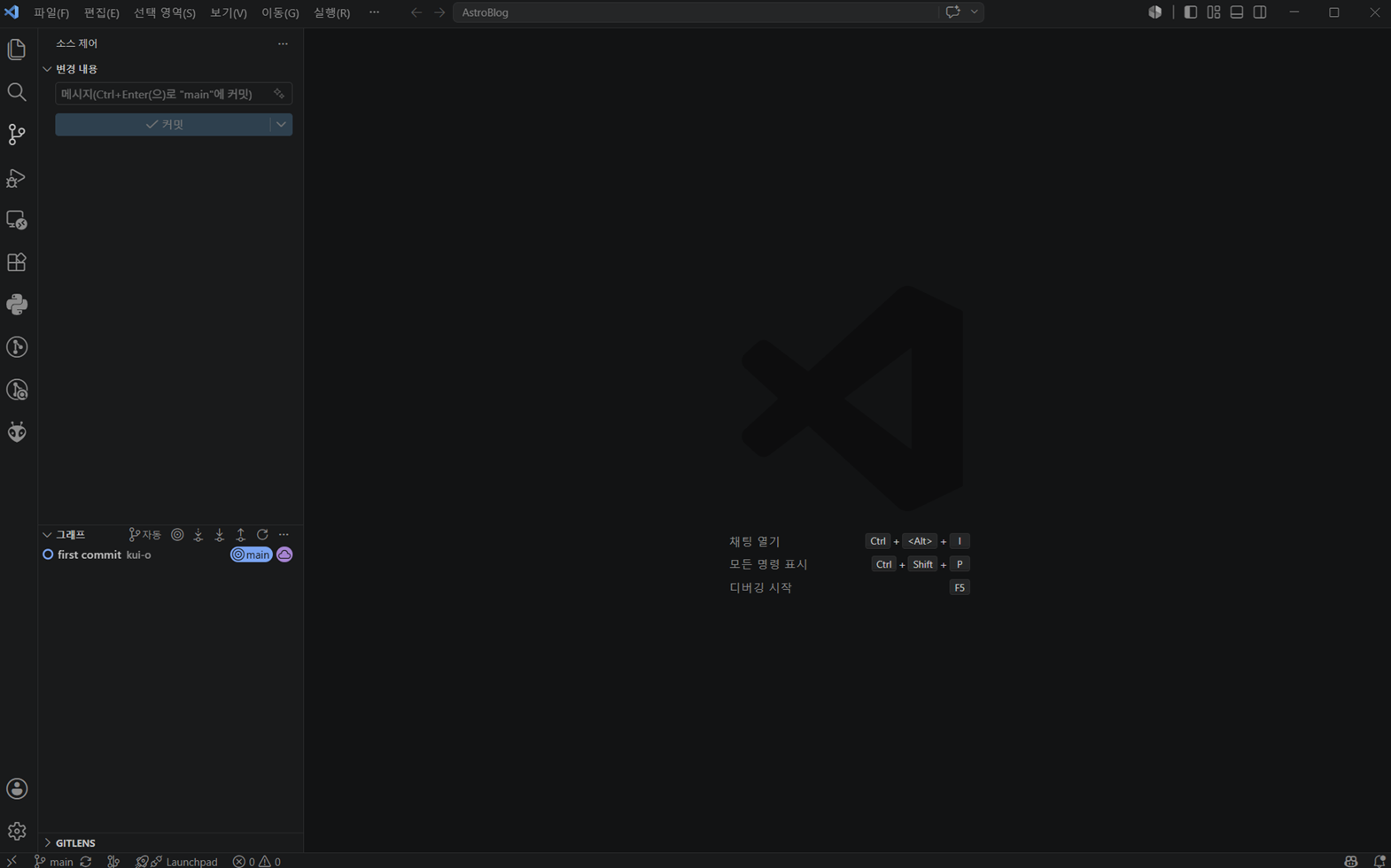Open the Explorer view in the activity bar

coord(17,50)
